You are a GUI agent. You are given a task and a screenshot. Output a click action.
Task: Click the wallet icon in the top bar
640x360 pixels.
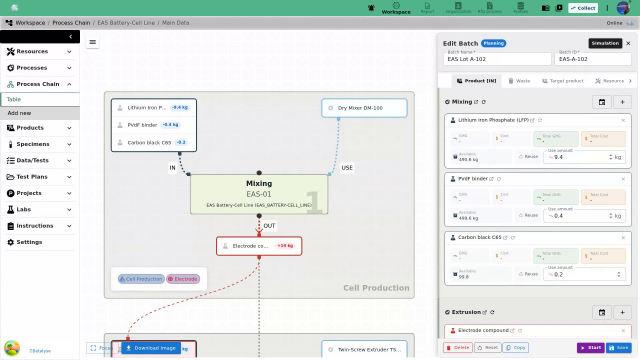click(x=545, y=8)
